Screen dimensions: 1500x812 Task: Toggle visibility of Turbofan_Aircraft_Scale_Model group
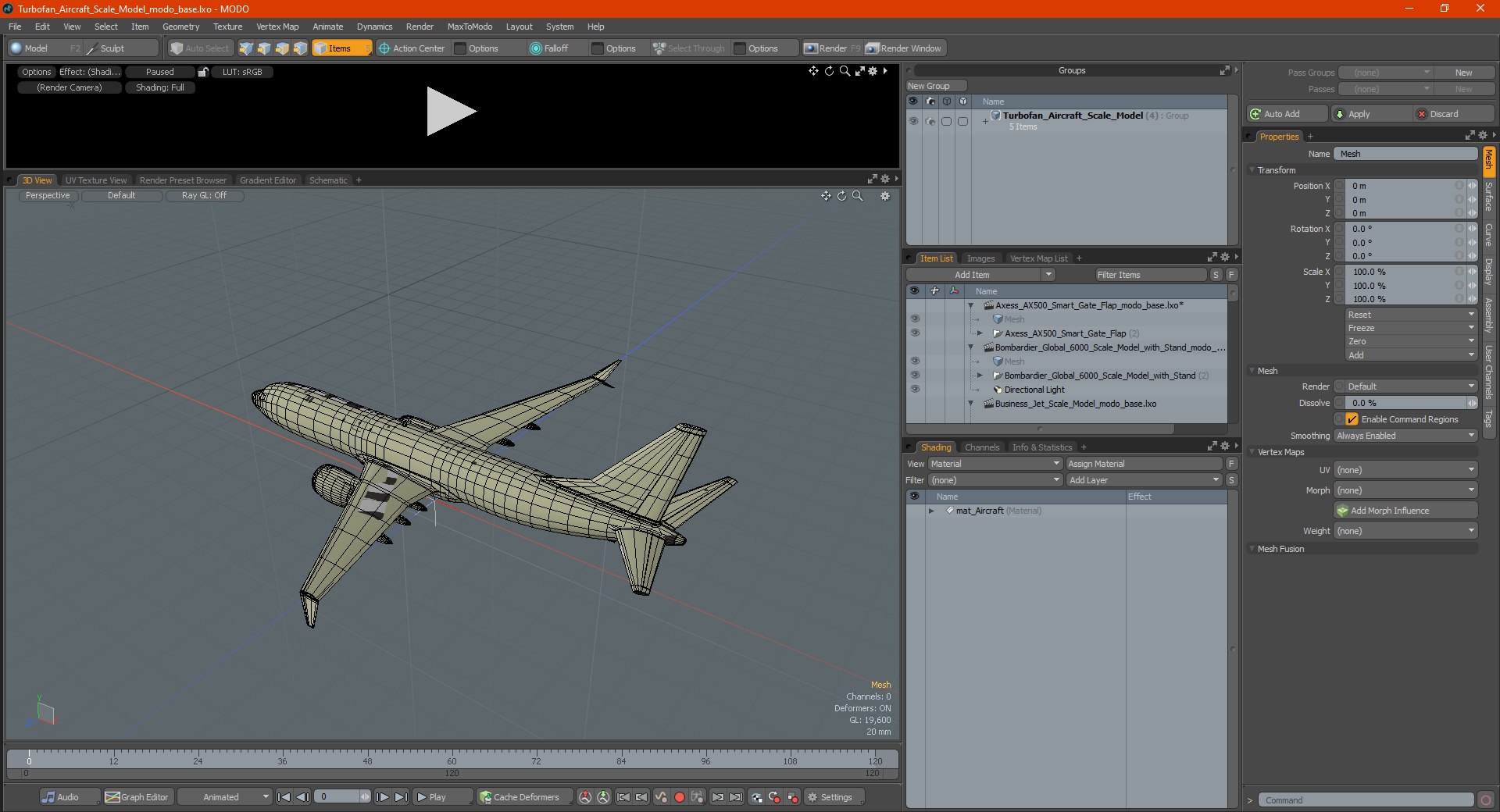(x=913, y=121)
